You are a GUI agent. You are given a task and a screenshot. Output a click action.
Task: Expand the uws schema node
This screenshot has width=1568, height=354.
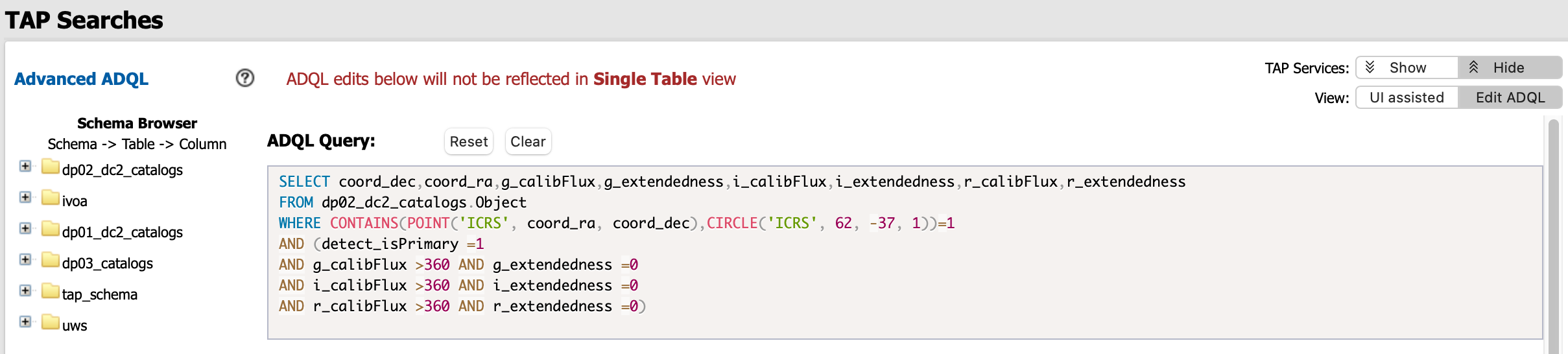point(25,322)
